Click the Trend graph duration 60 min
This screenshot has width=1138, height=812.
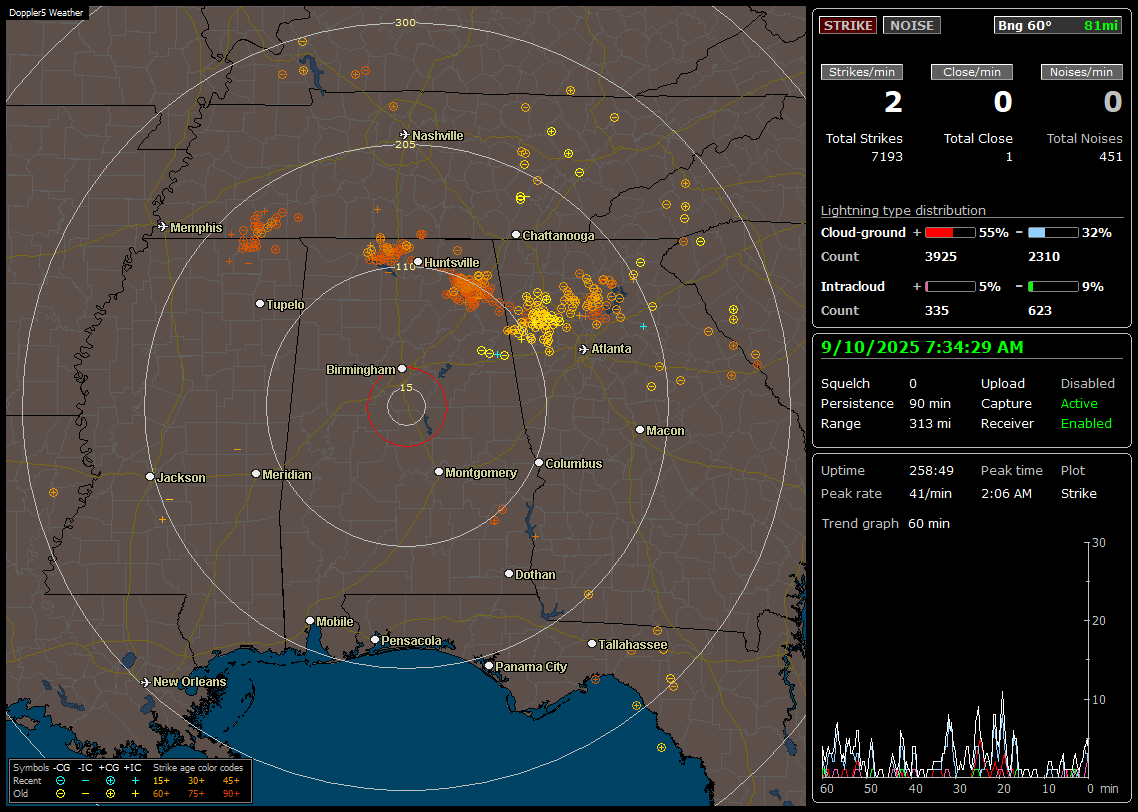929,524
